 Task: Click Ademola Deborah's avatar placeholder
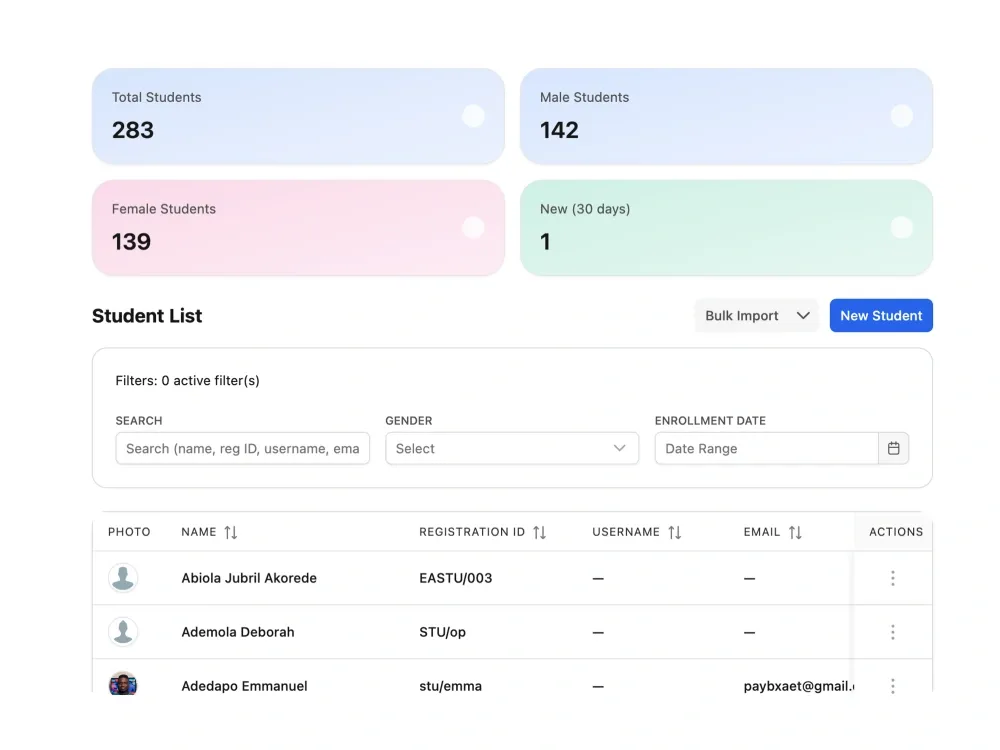(123, 632)
